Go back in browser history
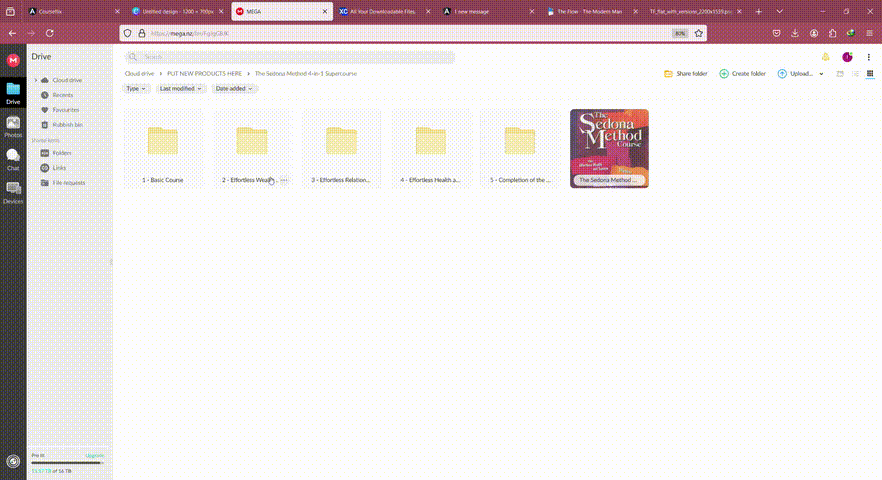 [12, 33]
